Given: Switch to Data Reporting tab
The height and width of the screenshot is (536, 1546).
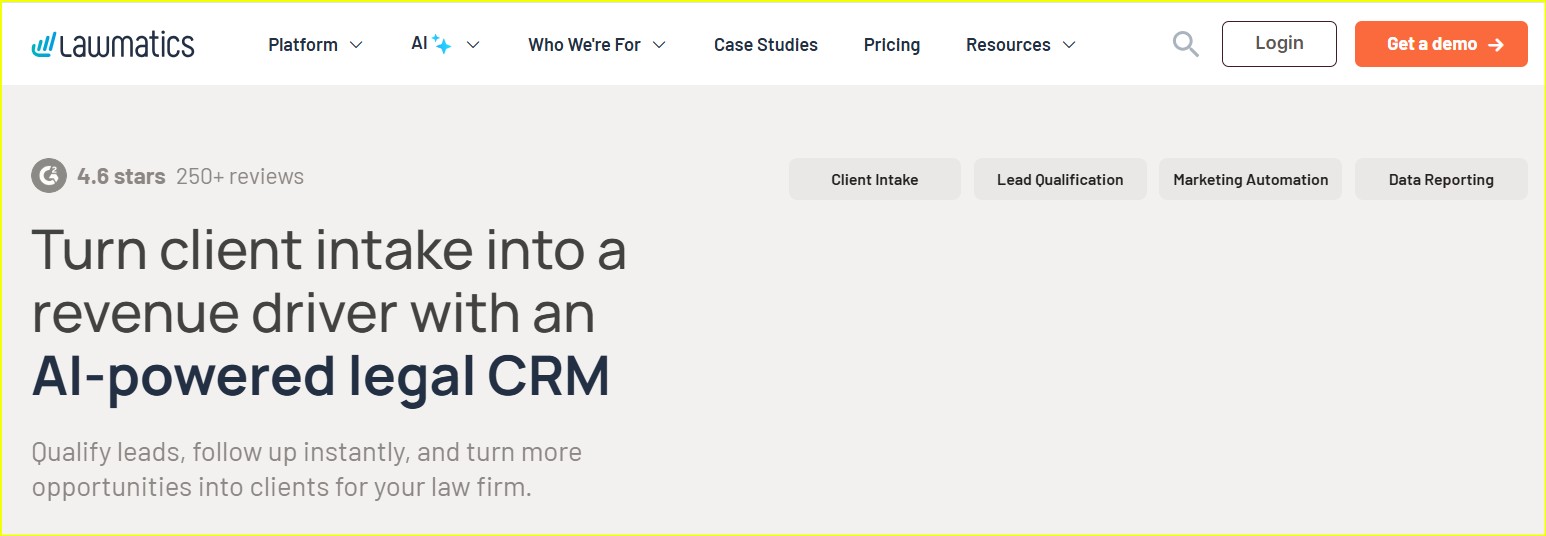Looking at the screenshot, I should [1441, 179].
